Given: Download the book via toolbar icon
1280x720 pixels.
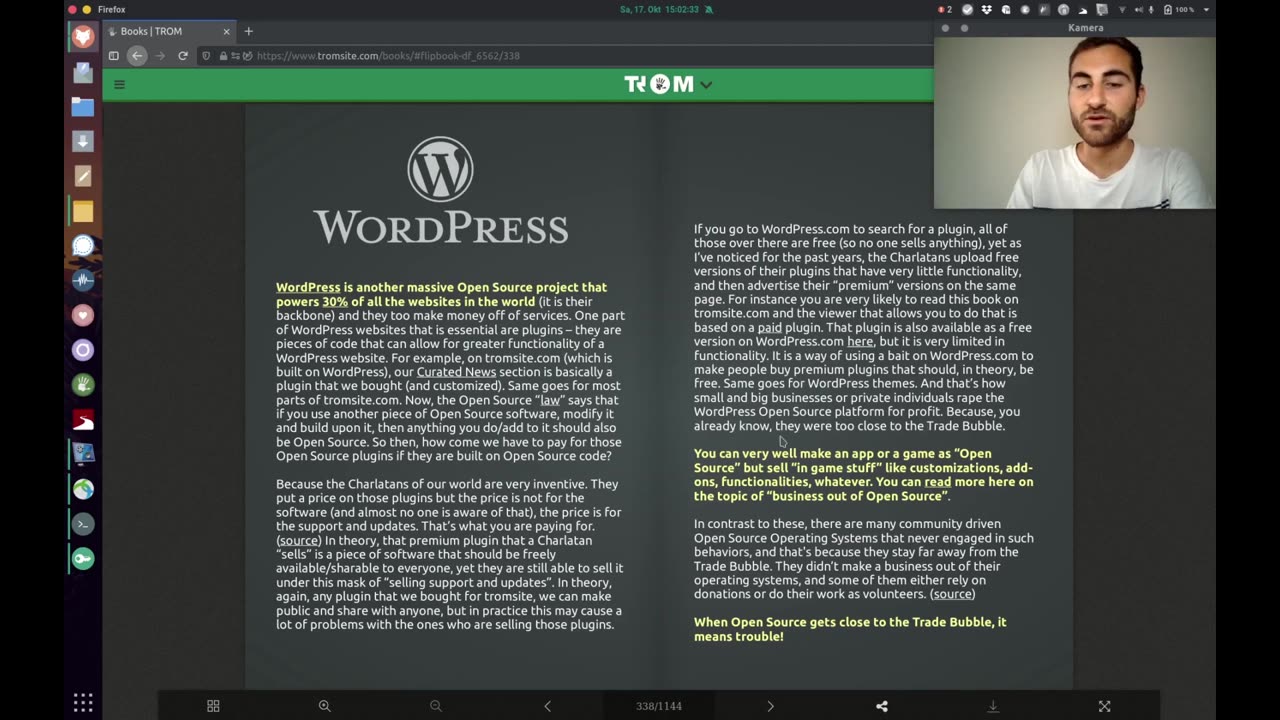Looking at the screenshot, I should (993, 706).
